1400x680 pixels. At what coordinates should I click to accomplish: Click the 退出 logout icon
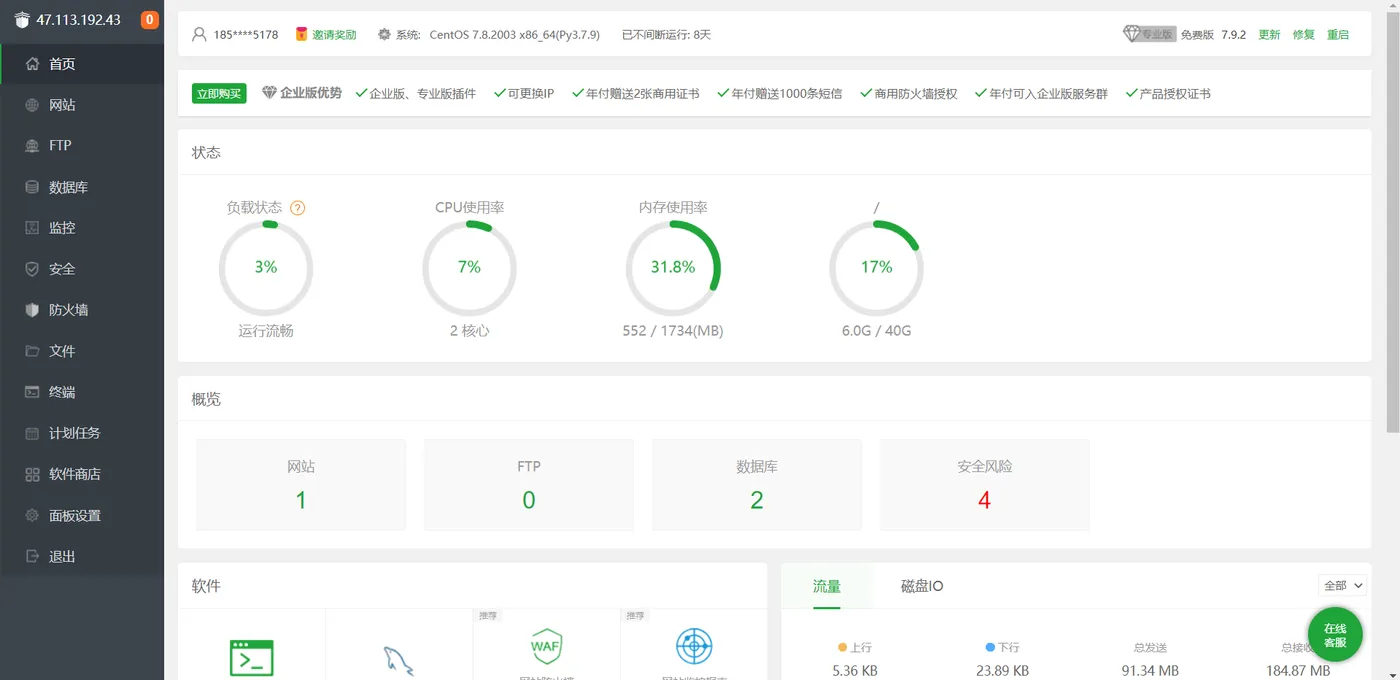coord(32,556)
